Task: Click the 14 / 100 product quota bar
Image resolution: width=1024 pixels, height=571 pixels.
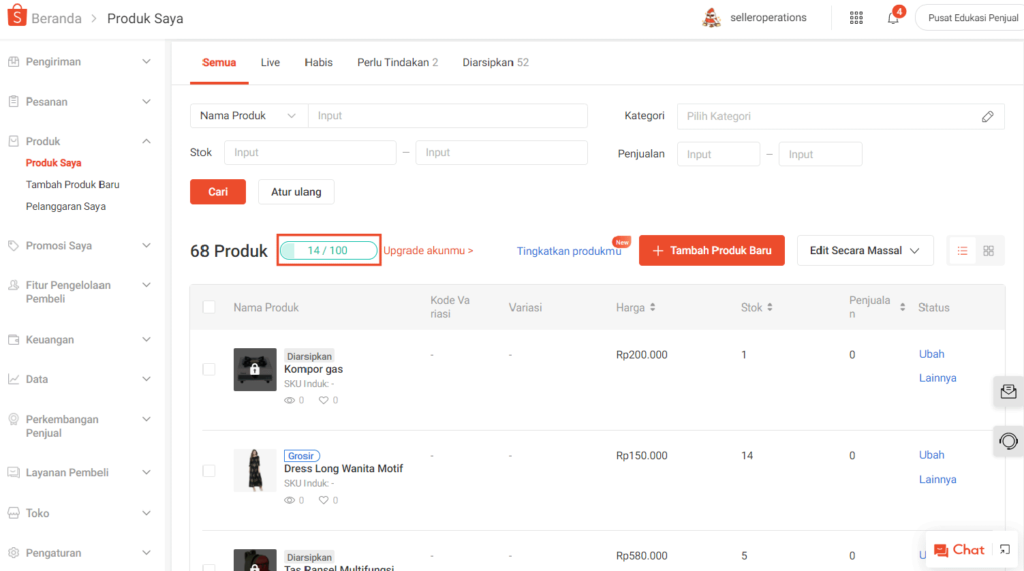Action: click(328, 250)
